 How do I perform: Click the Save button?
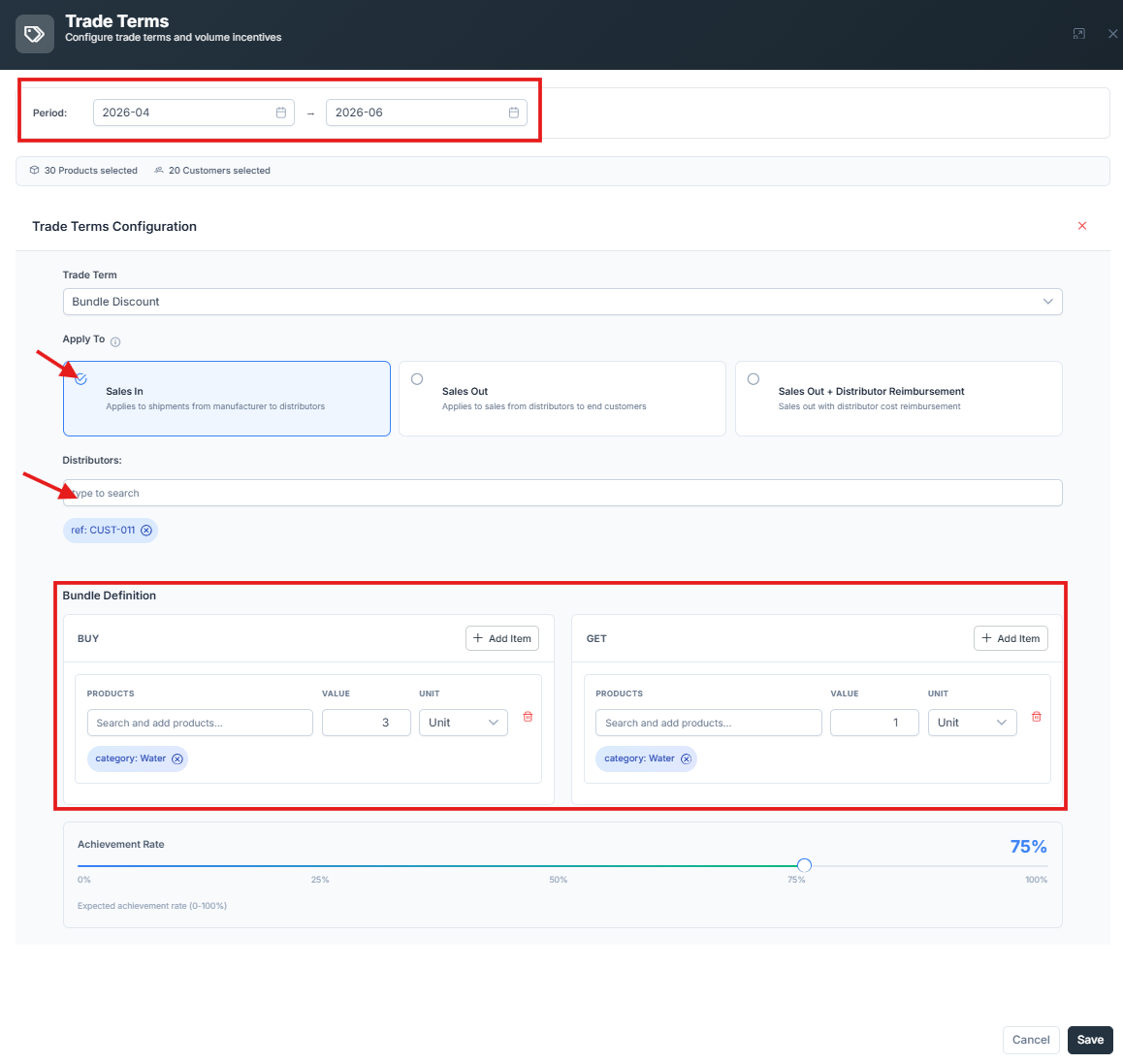click(x=1090, y=1040)
